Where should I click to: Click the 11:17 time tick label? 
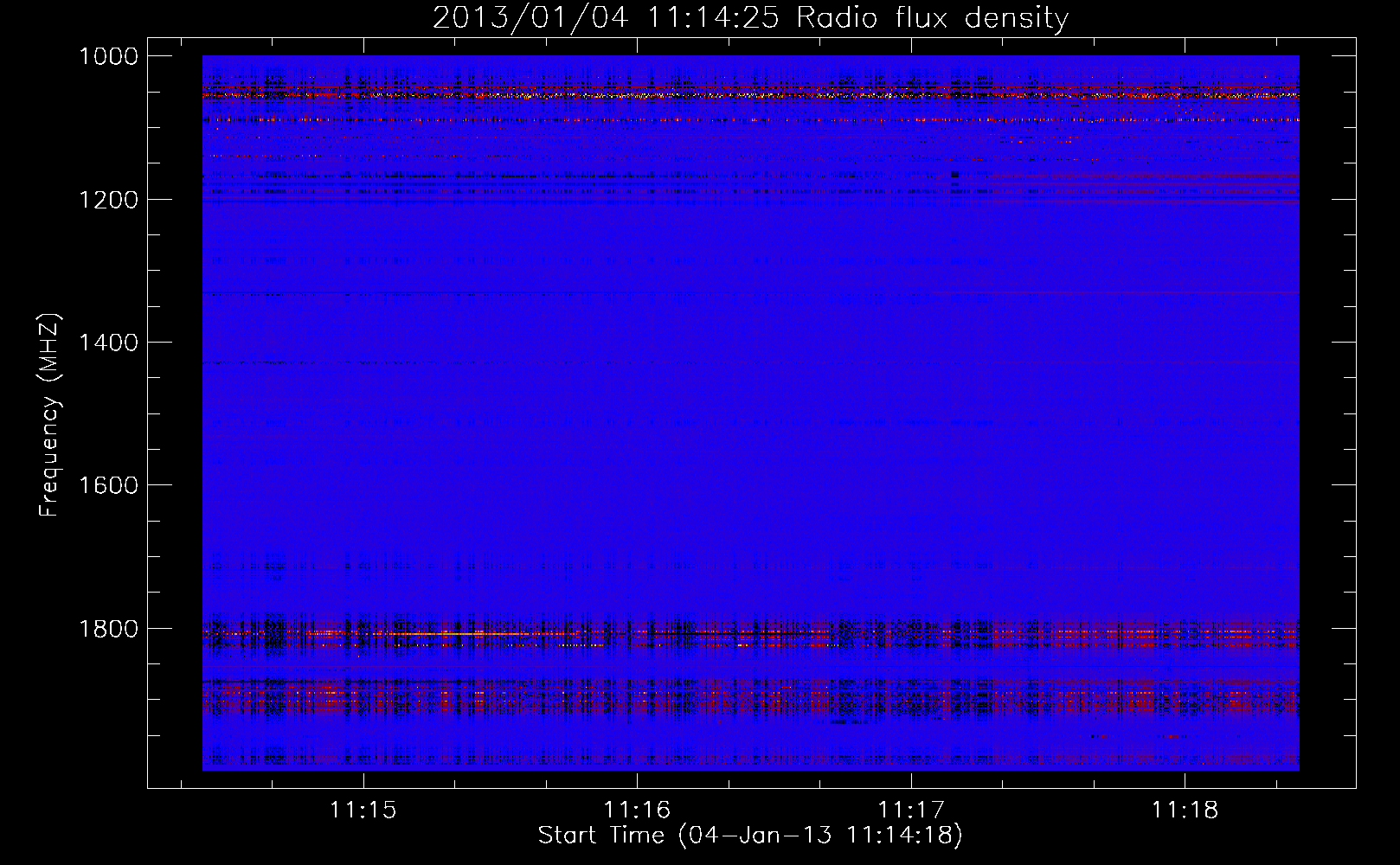click(911, 810)
